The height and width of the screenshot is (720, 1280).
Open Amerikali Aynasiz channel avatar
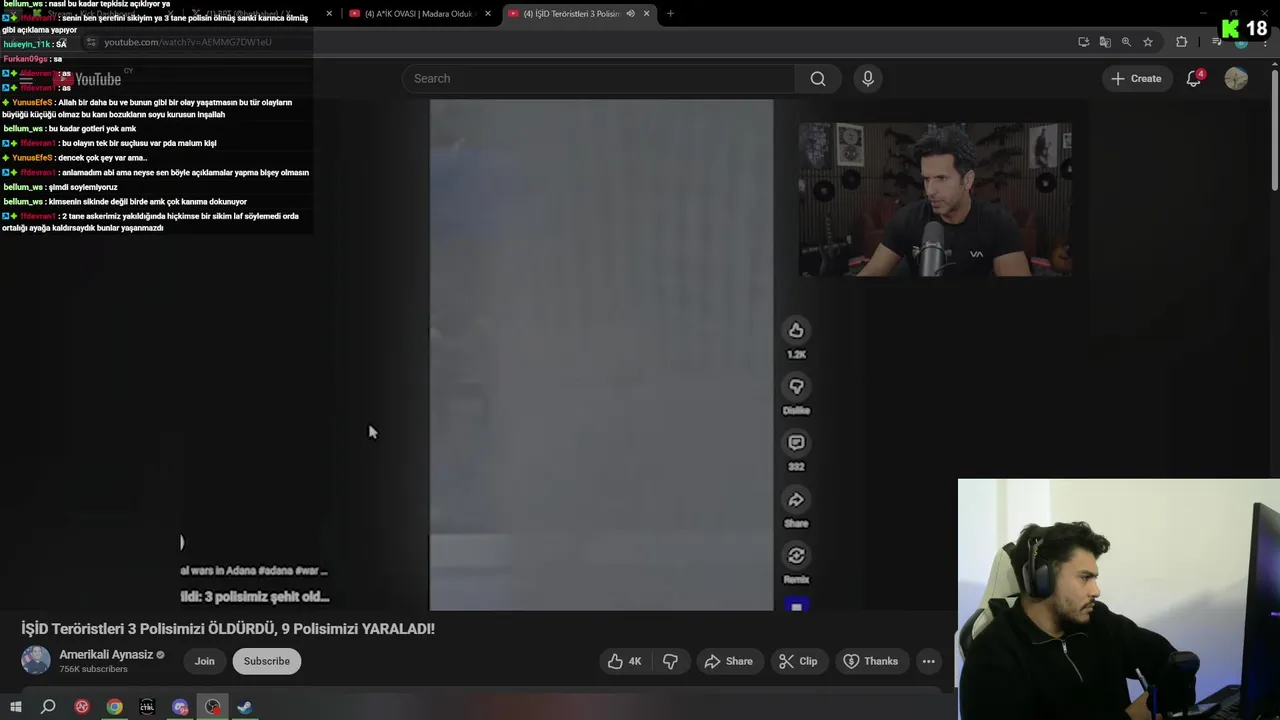click(36, 660)
